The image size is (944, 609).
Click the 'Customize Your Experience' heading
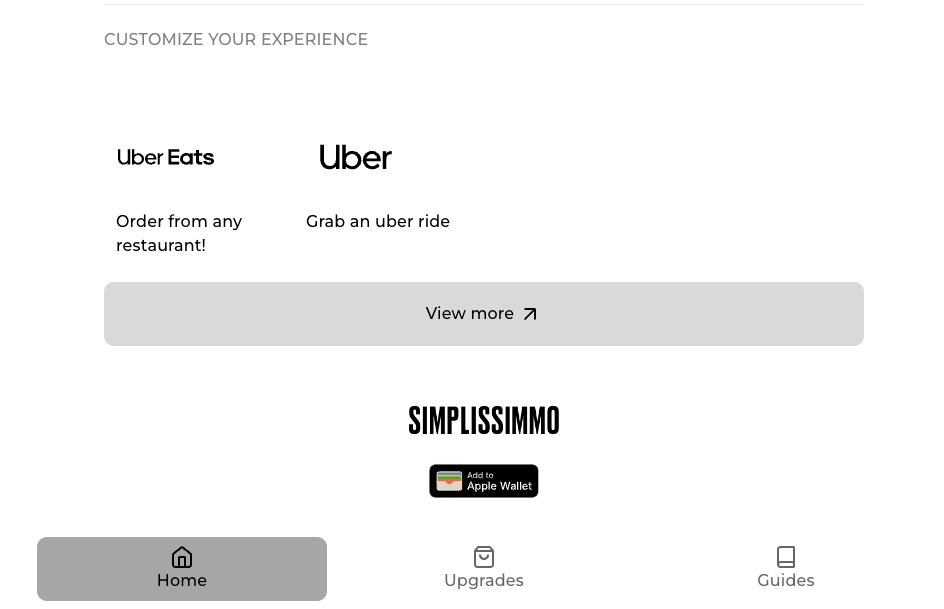point(236,39)
